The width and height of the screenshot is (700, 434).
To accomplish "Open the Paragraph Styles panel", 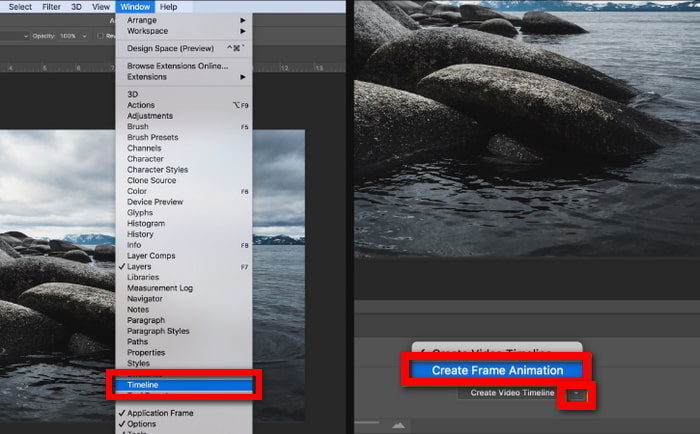I will point(184,331).
